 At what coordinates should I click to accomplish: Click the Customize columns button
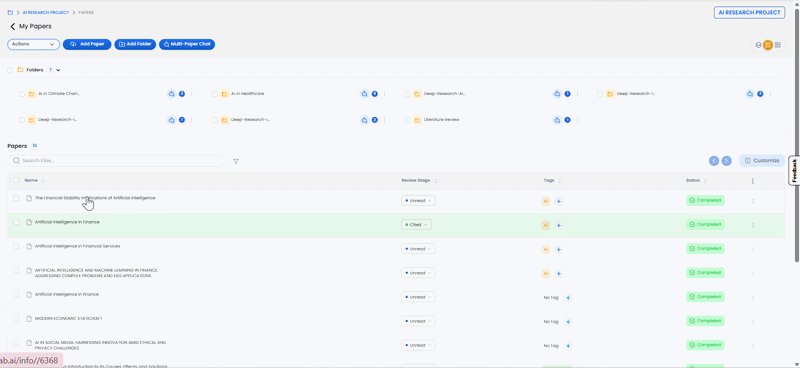point(762,161)
